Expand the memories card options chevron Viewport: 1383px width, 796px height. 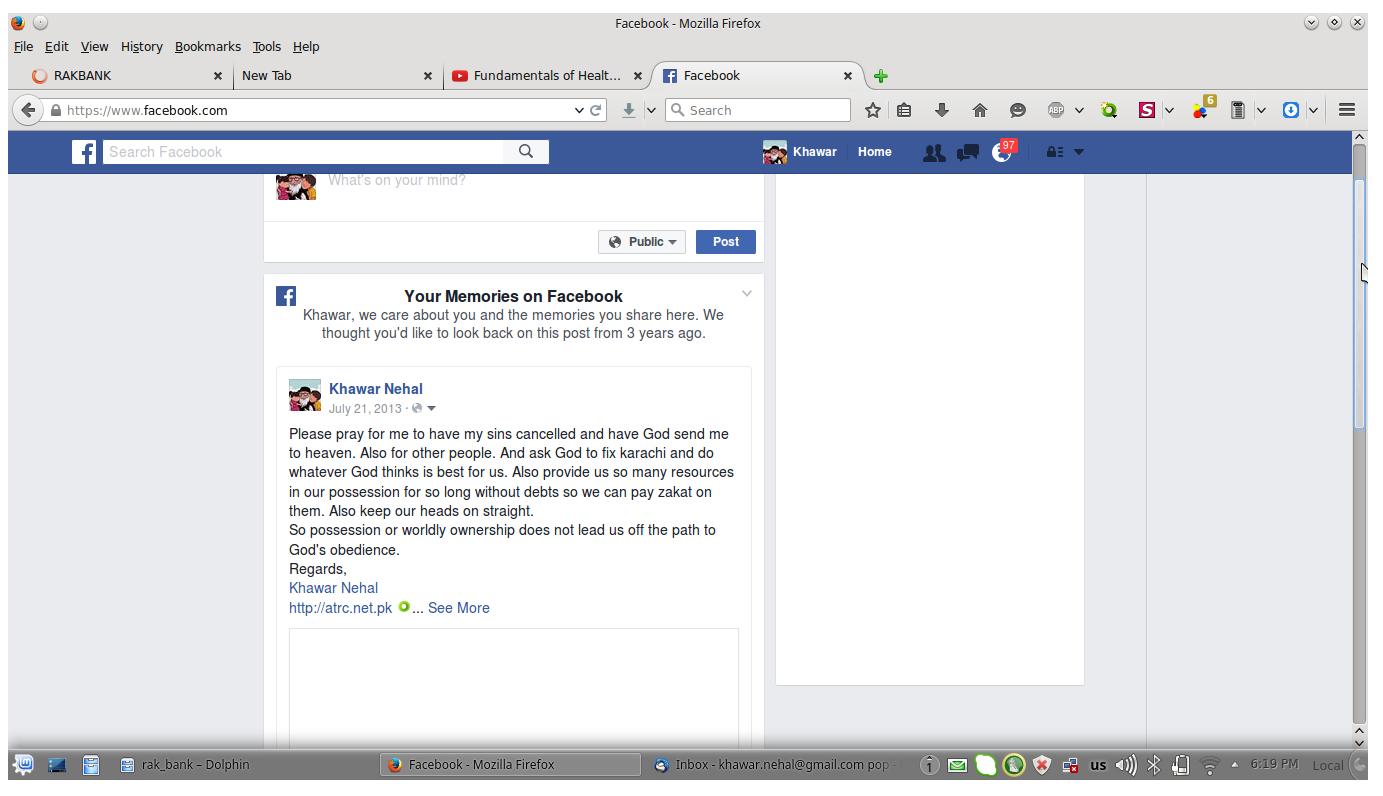[x=747, y=293]
